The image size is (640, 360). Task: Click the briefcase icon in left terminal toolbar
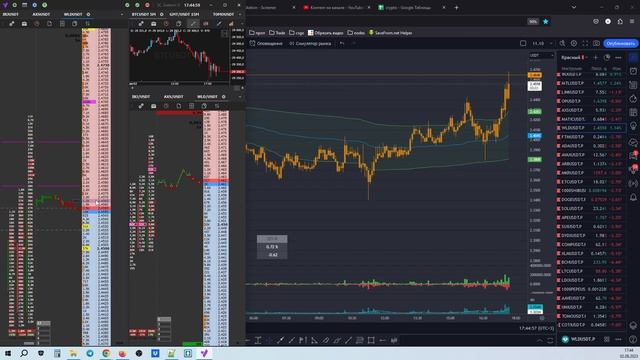(24, 24)
